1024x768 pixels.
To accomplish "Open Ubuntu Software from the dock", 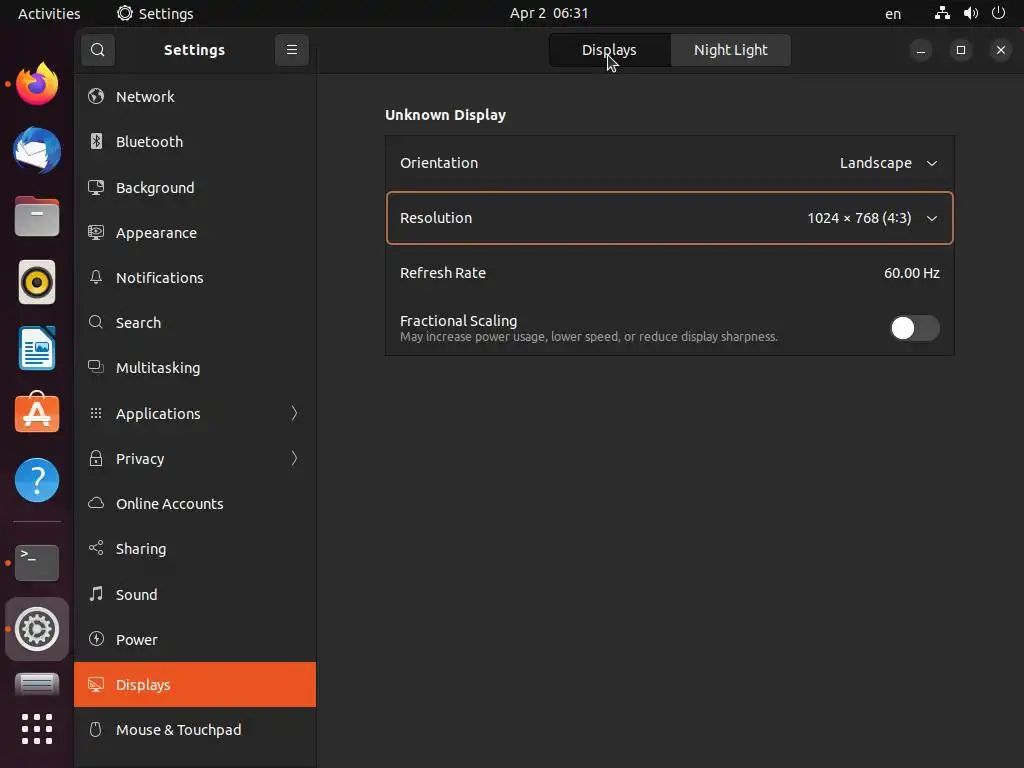I will point(37,414).
